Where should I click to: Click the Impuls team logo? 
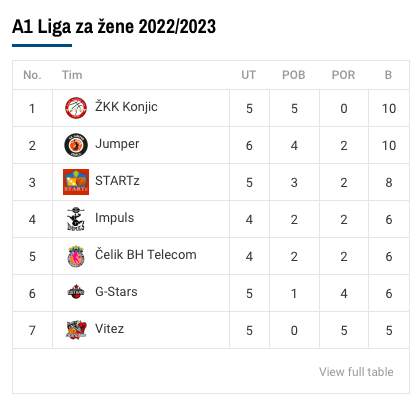coord(76,219)
